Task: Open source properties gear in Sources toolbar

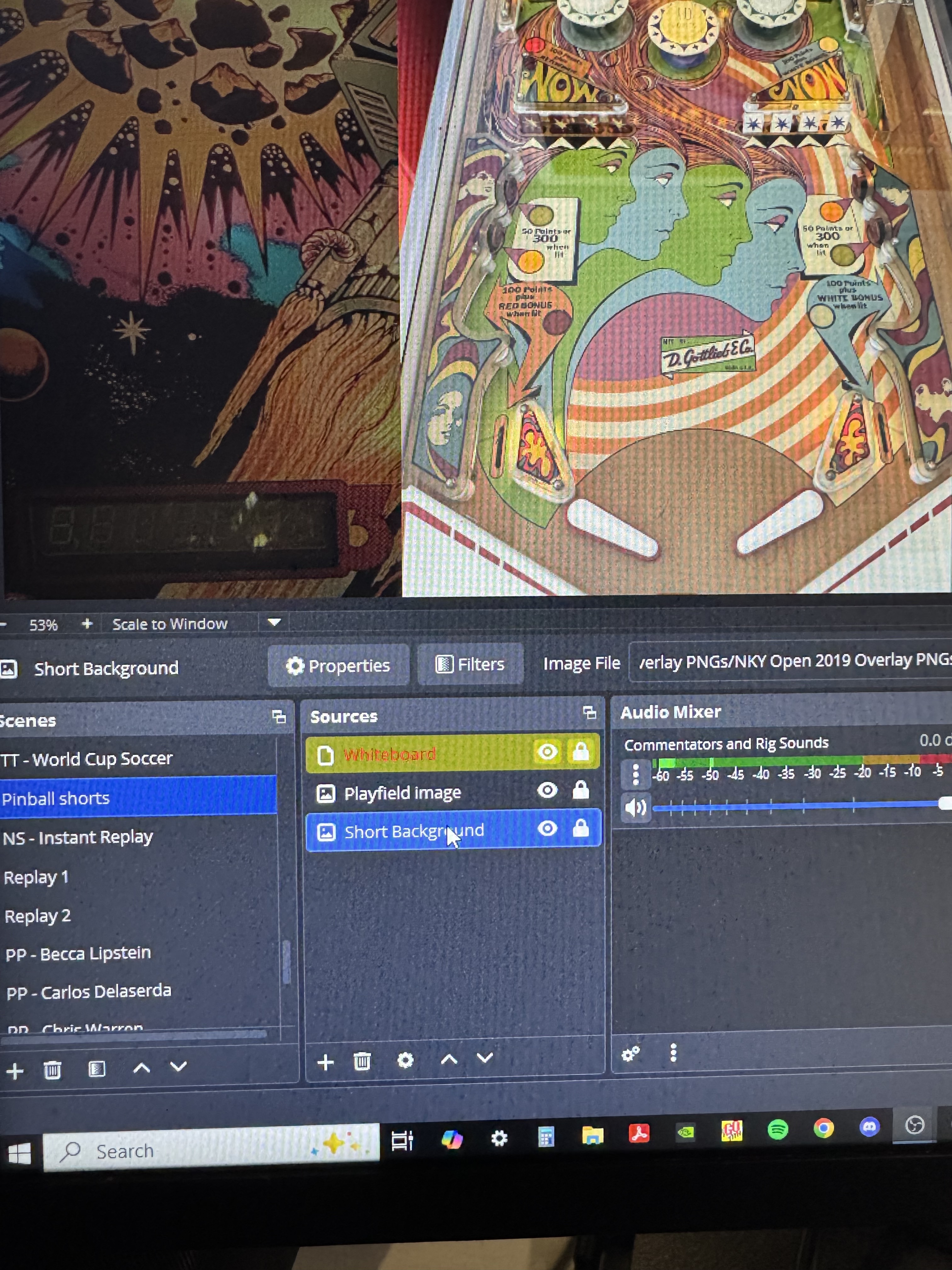Action: pos(405,1060)
